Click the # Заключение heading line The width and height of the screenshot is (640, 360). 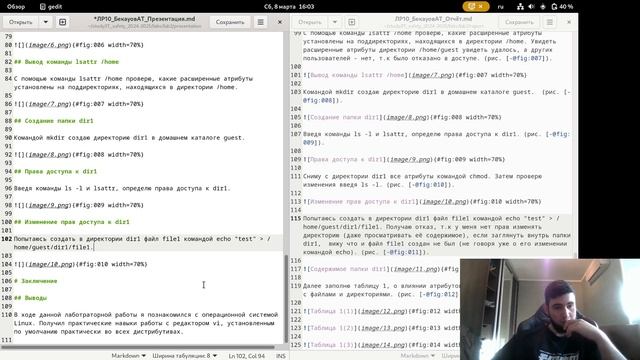click(x=36, y=281)
